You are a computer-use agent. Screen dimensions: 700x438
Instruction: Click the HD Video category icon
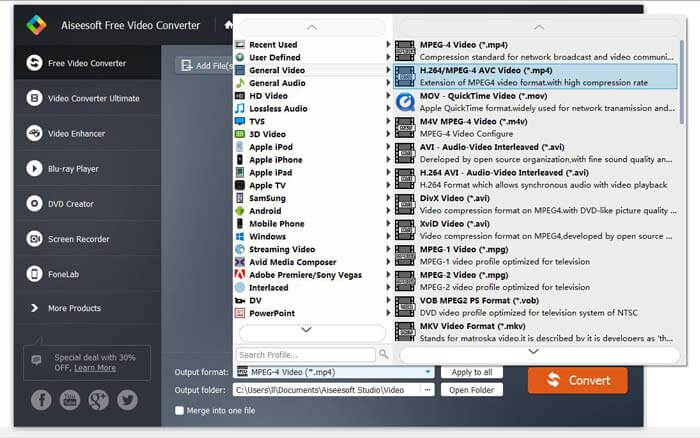point(240,96)
